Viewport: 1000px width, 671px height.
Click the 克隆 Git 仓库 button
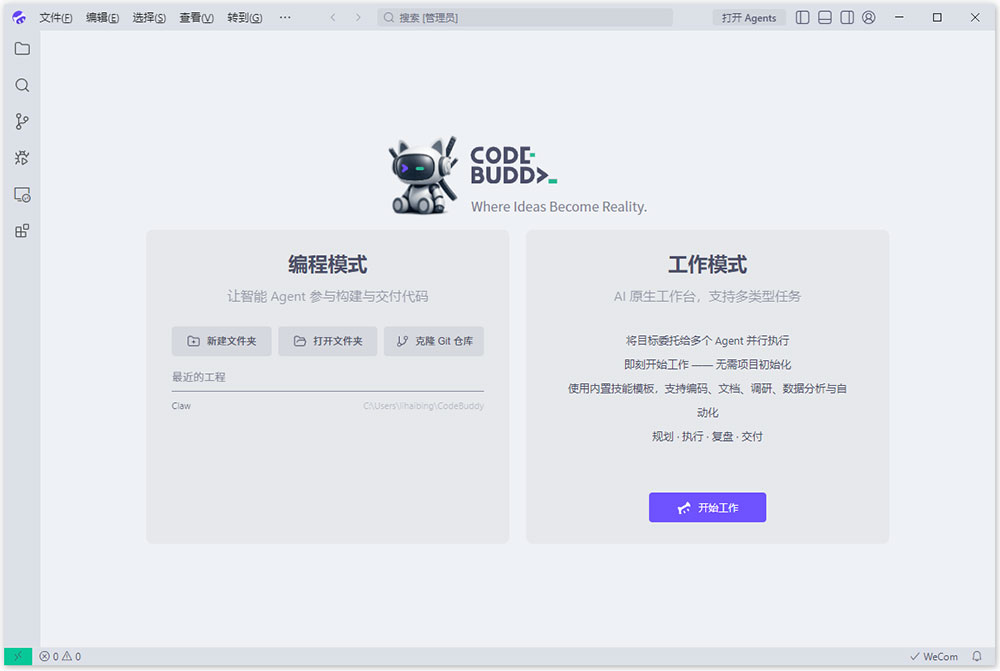click(433, 341)
